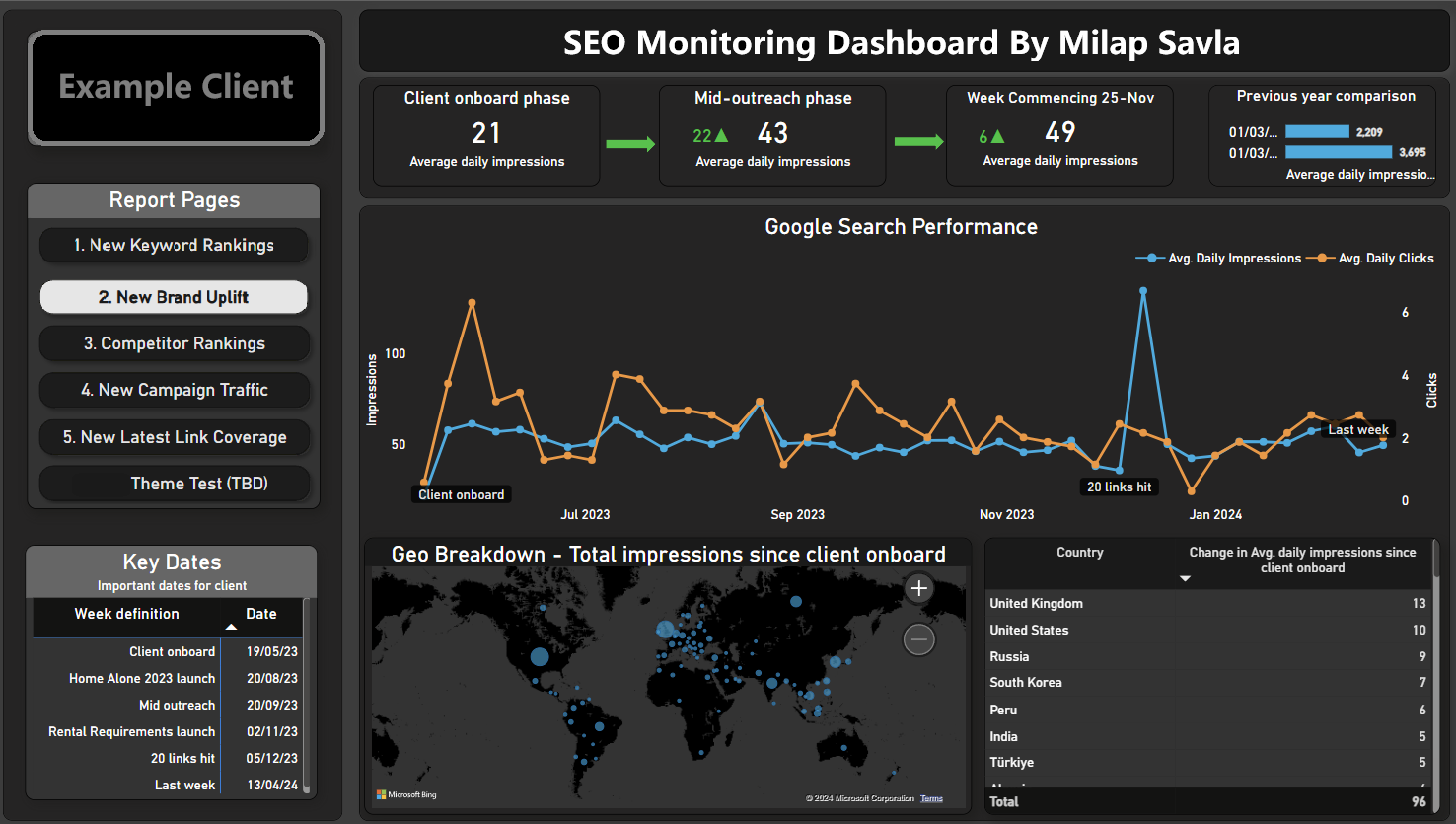
Task: Click sort arrow under Change in Avg. impressions
Action: 1185,578
